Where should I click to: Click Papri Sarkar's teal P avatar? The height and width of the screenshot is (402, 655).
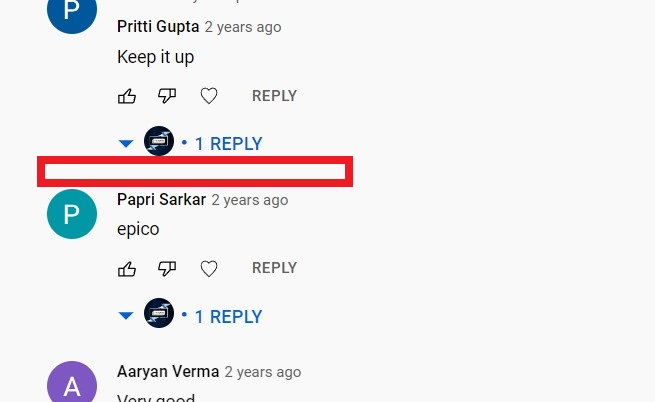click(72, 214)
